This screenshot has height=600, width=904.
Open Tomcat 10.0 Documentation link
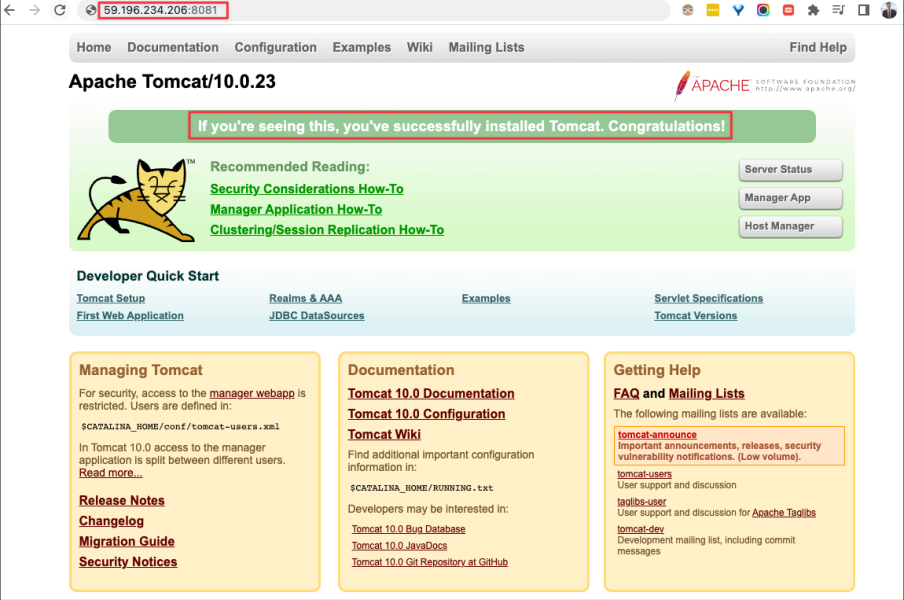pyautogui.click(x=431, y=394)
